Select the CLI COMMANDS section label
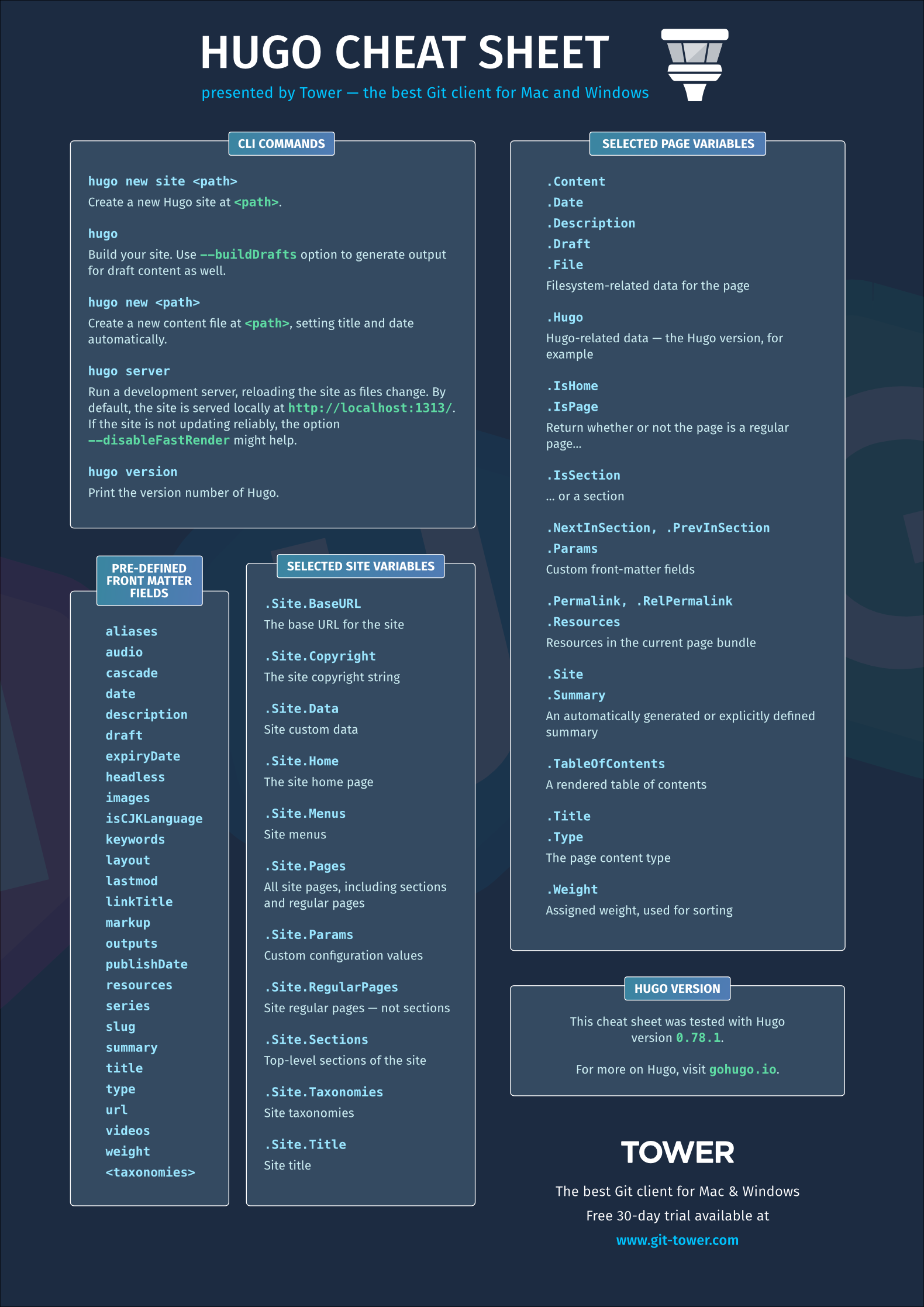 (281, 144)
